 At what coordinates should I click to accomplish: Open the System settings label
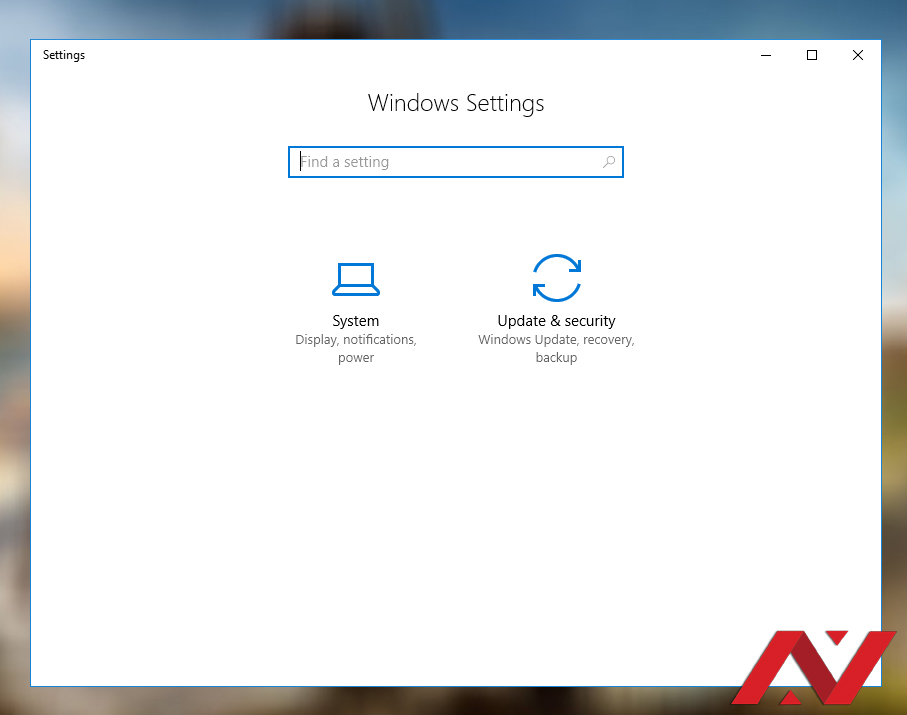[356, 320]
